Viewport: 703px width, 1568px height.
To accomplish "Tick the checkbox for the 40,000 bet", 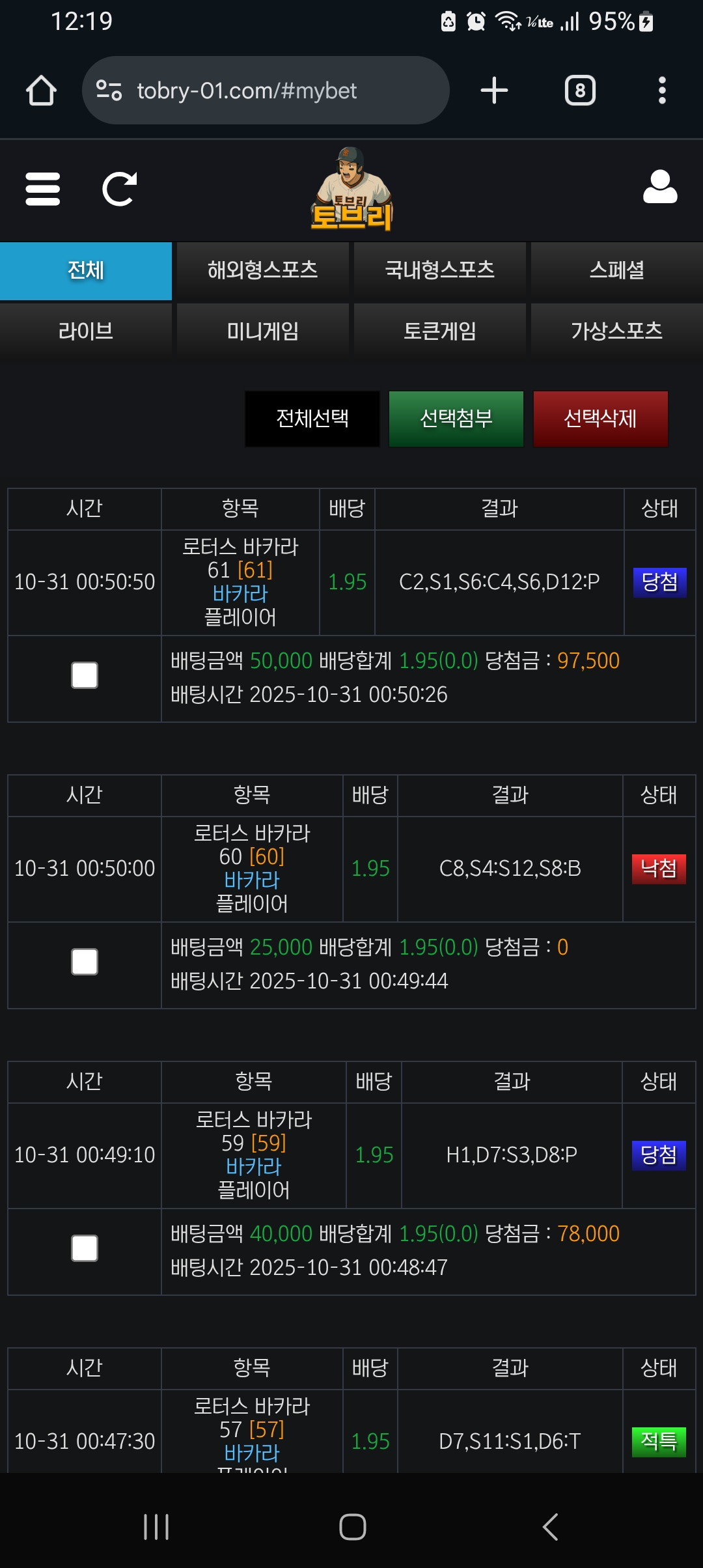I will 85,1248.
